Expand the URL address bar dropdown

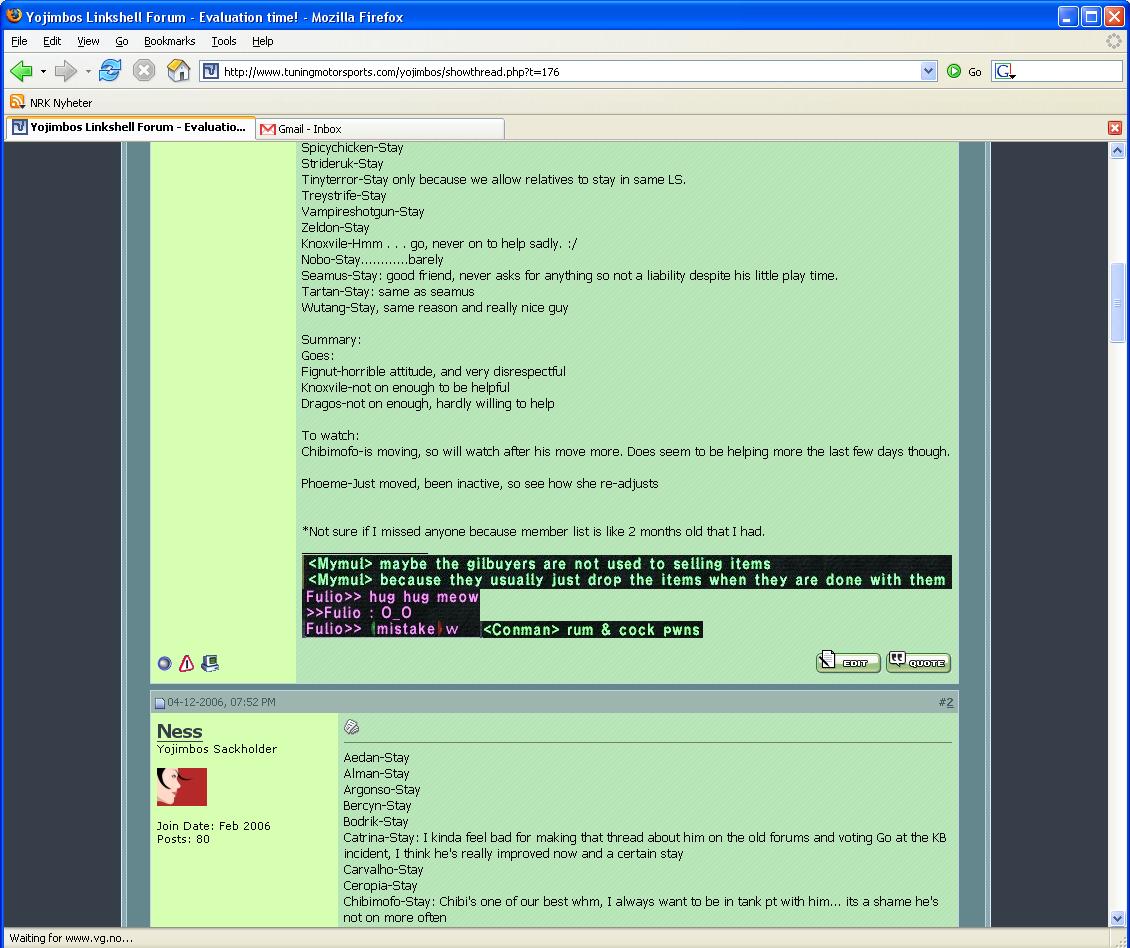[x=928, y=71]
